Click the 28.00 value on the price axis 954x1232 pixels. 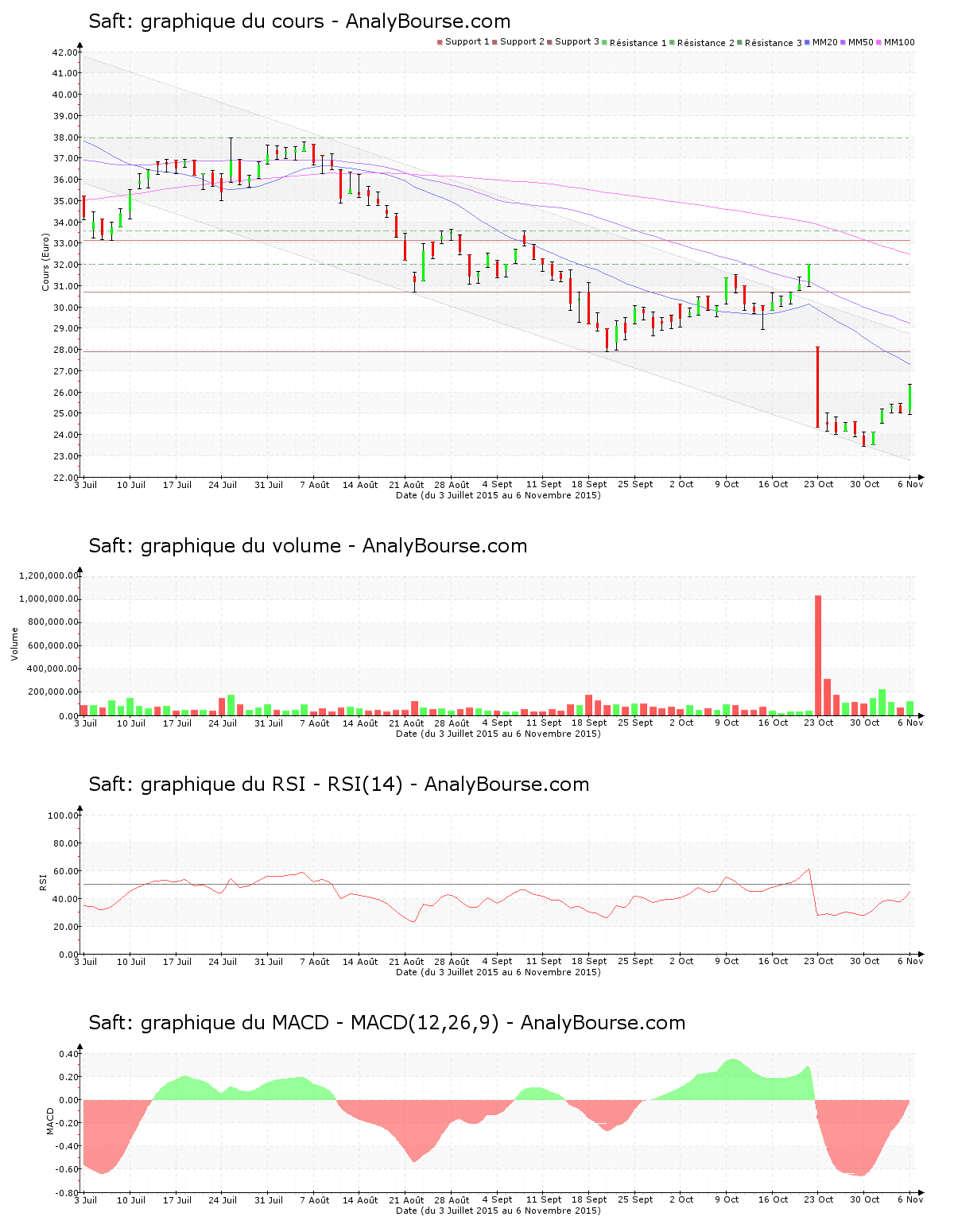coord(65,350)
